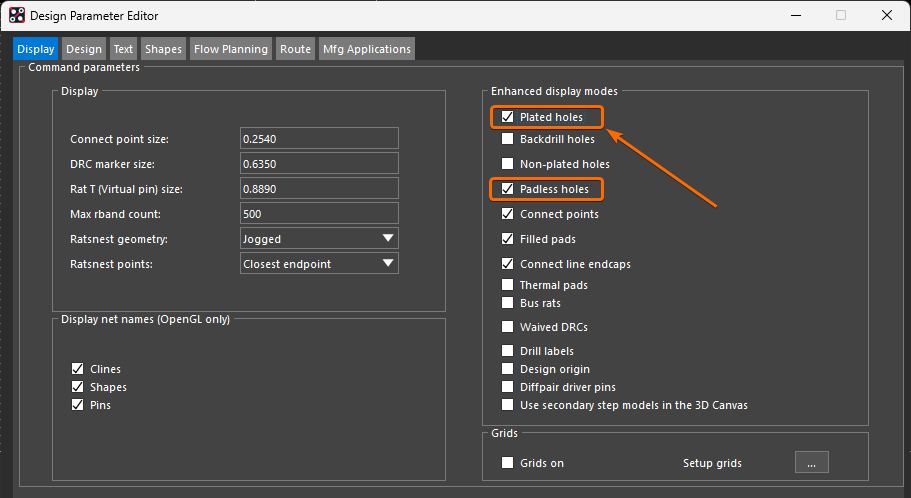The height and width of the screenshot is (498, 911).
Task: Open the Ratsnest points dropdown
Action: [x=388, y=263]
